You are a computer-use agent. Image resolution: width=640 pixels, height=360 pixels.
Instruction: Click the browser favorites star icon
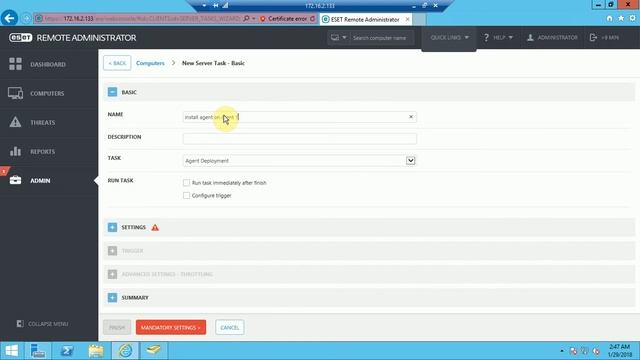pyautogui.click(x=621, y=18)
